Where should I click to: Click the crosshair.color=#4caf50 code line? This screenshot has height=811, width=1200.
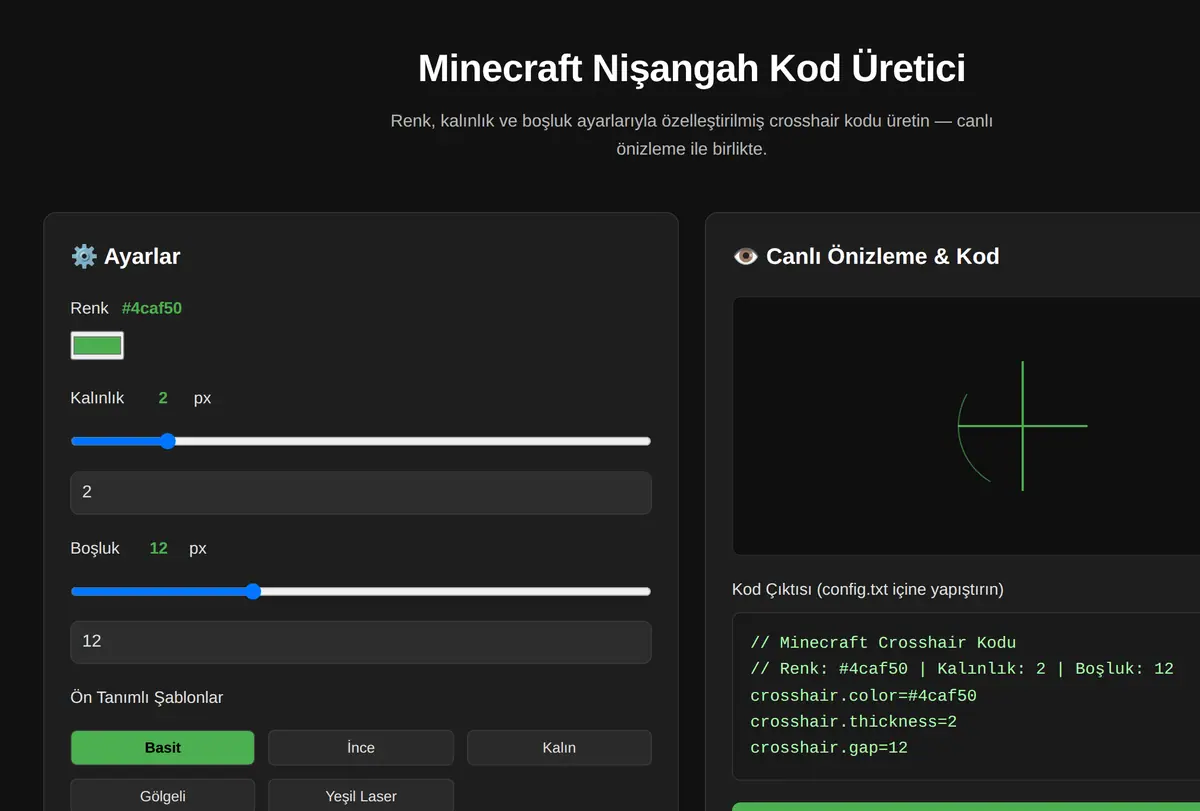pyautogui.click(x=863, y=695)
